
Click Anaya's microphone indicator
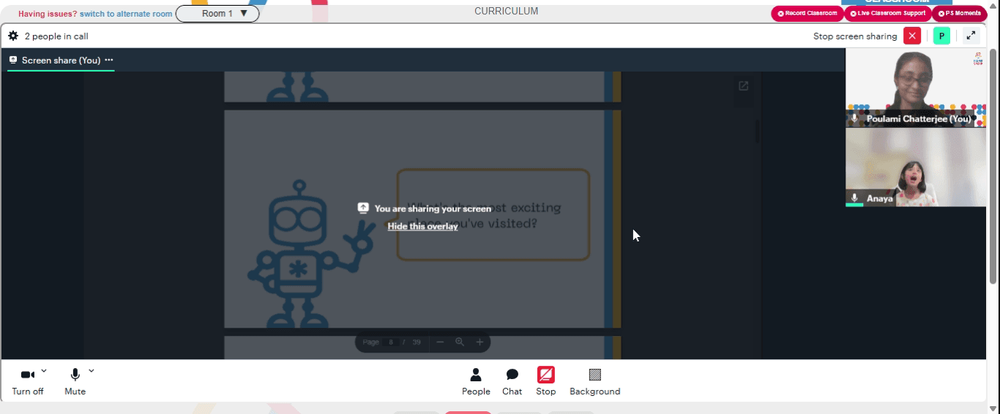[x=855, y=198]
